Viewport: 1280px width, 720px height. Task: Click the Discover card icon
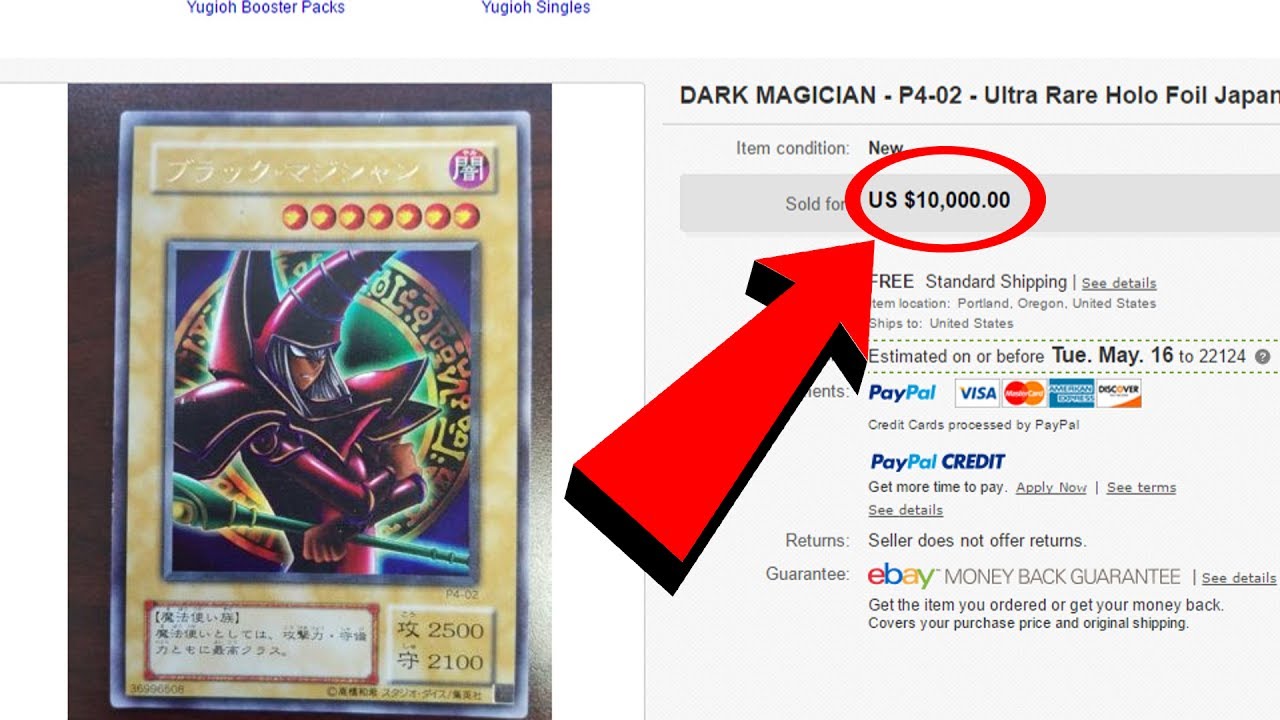pos(1118,393)
